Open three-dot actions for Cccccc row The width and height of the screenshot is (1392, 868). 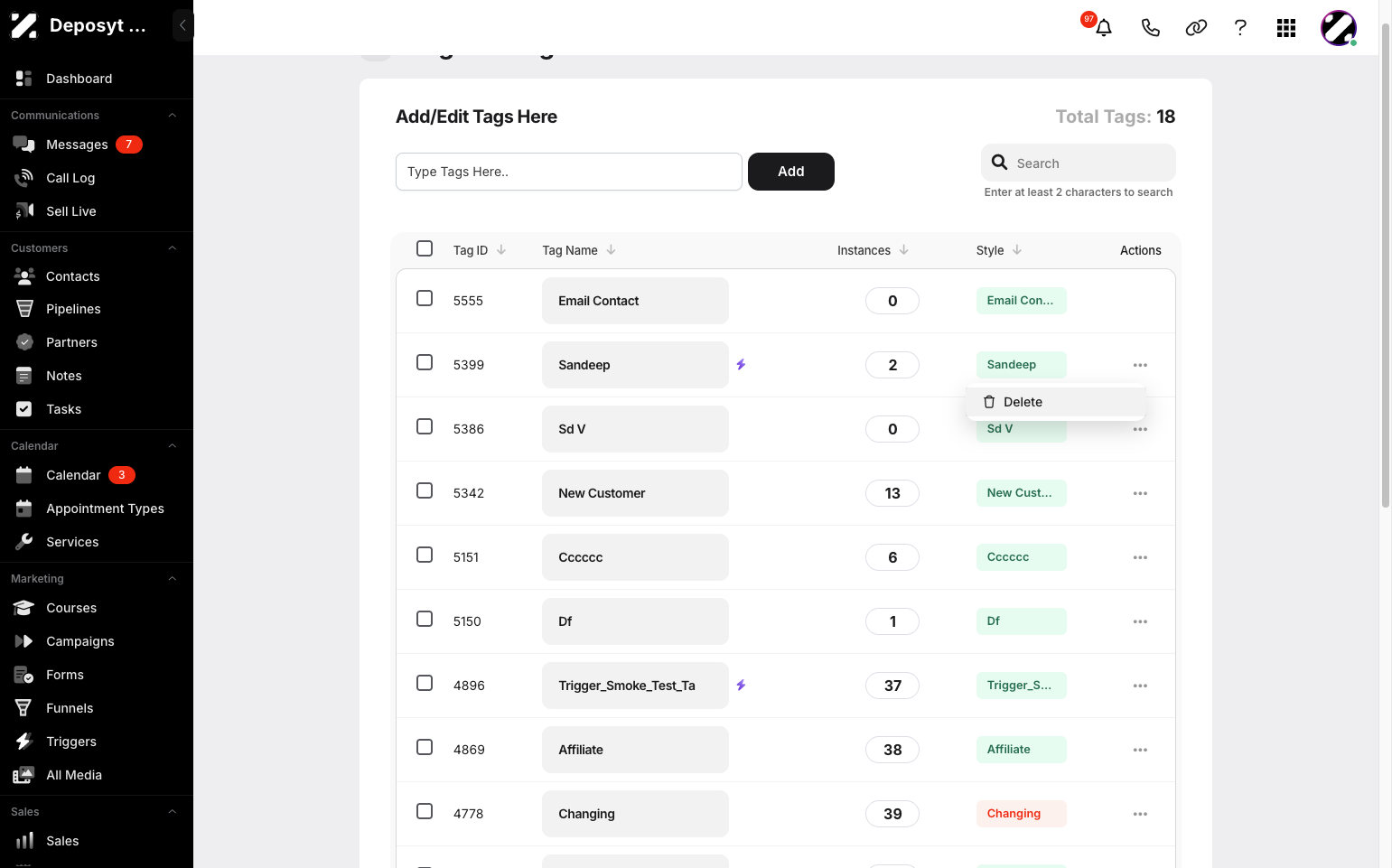pyautogui.click(x=1140, y=557)
